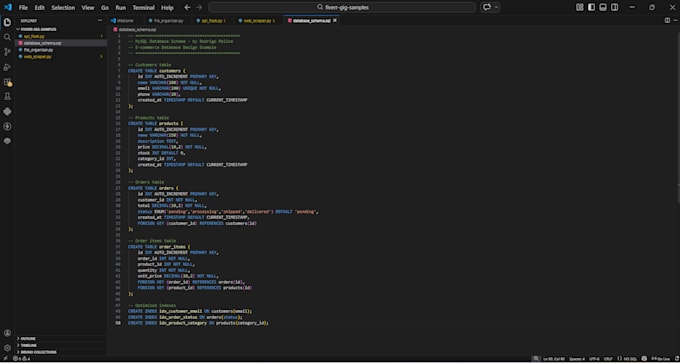Switch to the Welcome tab

[124, 20]
